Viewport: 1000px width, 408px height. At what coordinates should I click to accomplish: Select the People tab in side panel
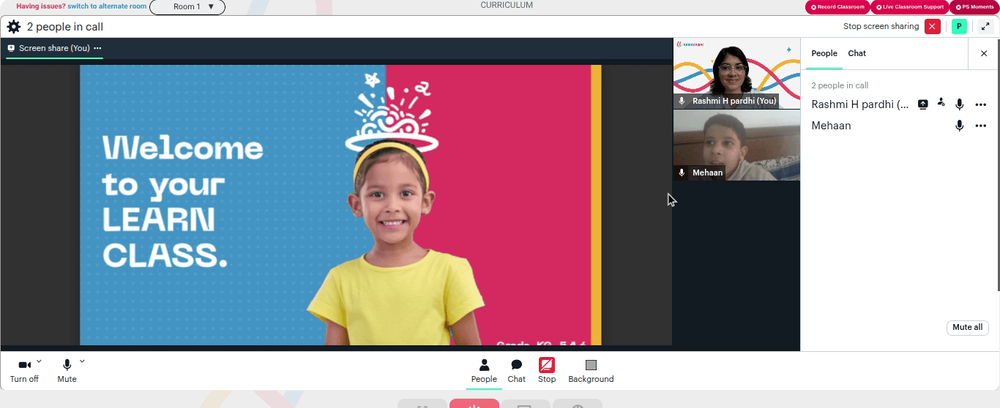(824, 54)
